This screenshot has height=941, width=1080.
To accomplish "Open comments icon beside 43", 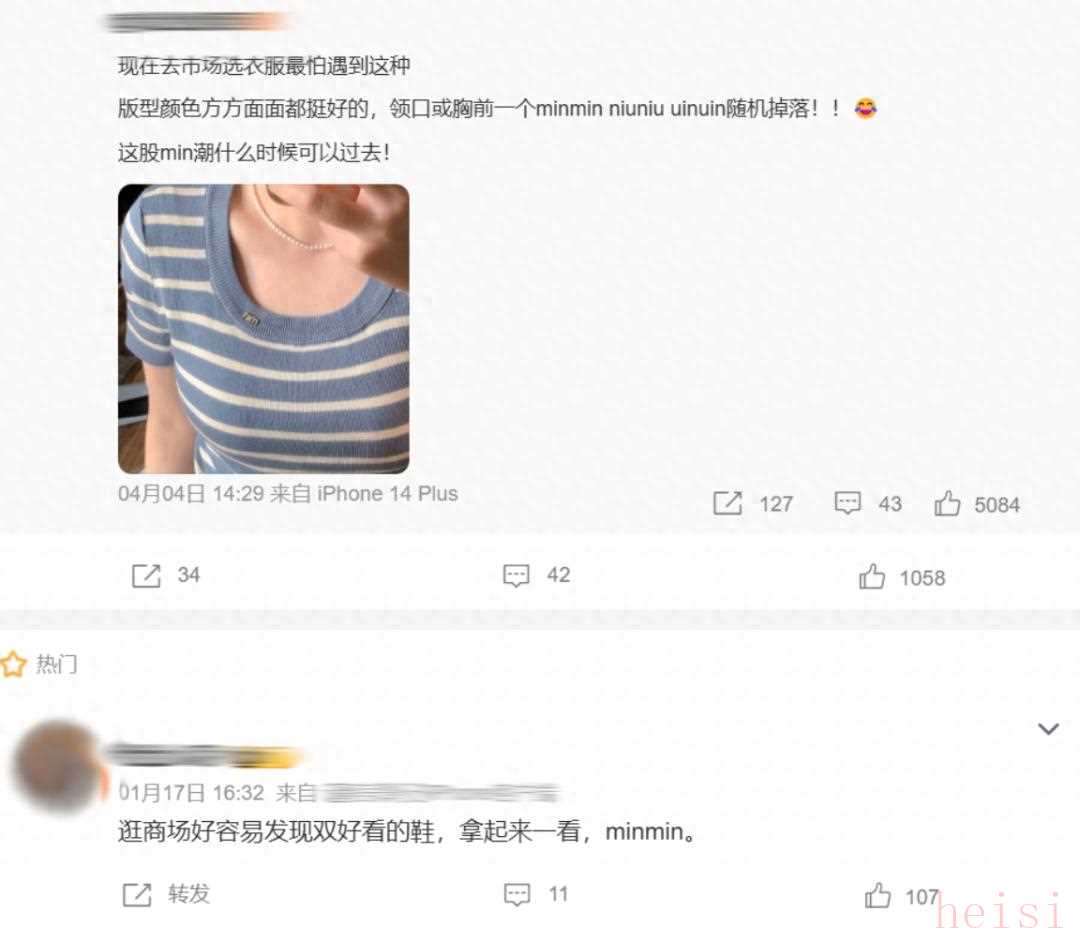I will [847, 503].
